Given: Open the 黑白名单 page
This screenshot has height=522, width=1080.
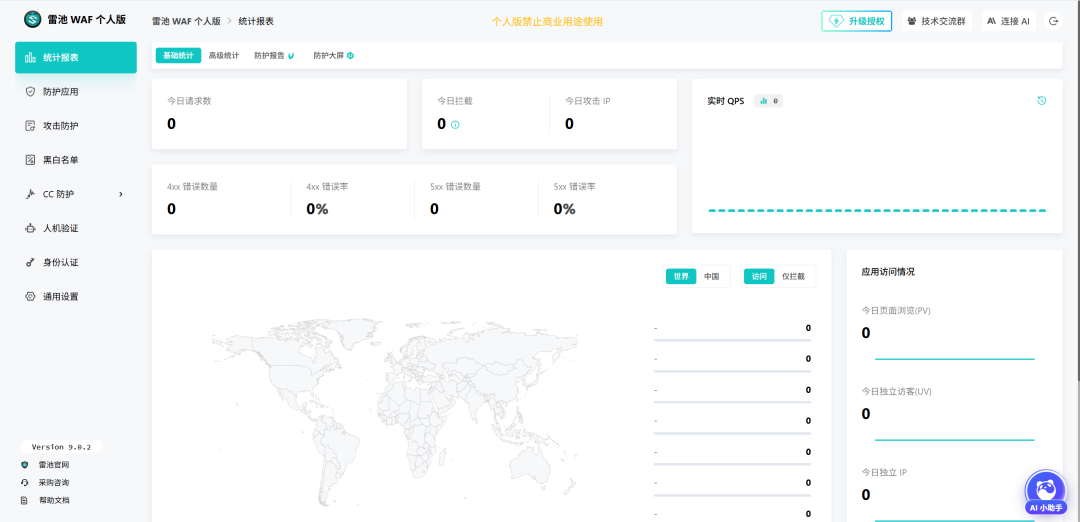Looking at the screenshot, I should (x=76, y=160).
